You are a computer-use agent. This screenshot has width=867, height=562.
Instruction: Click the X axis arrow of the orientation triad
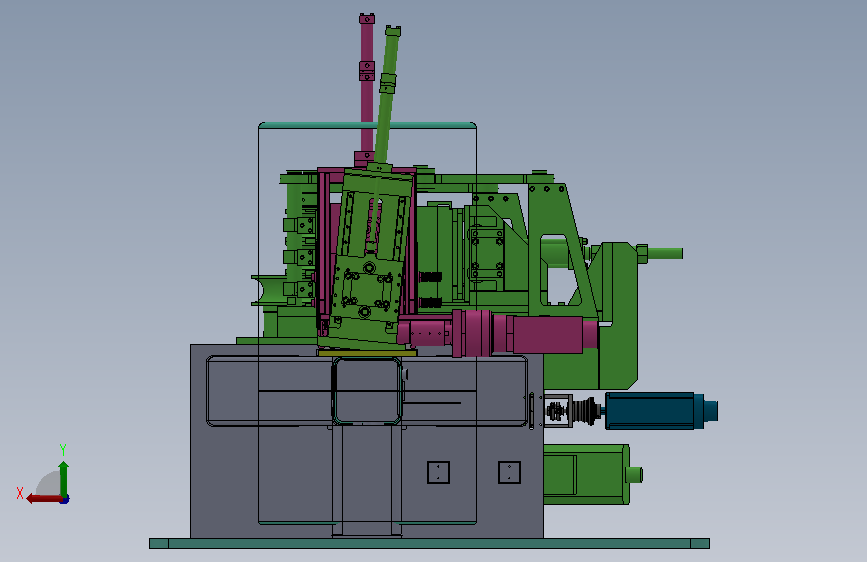click(43, 499)
